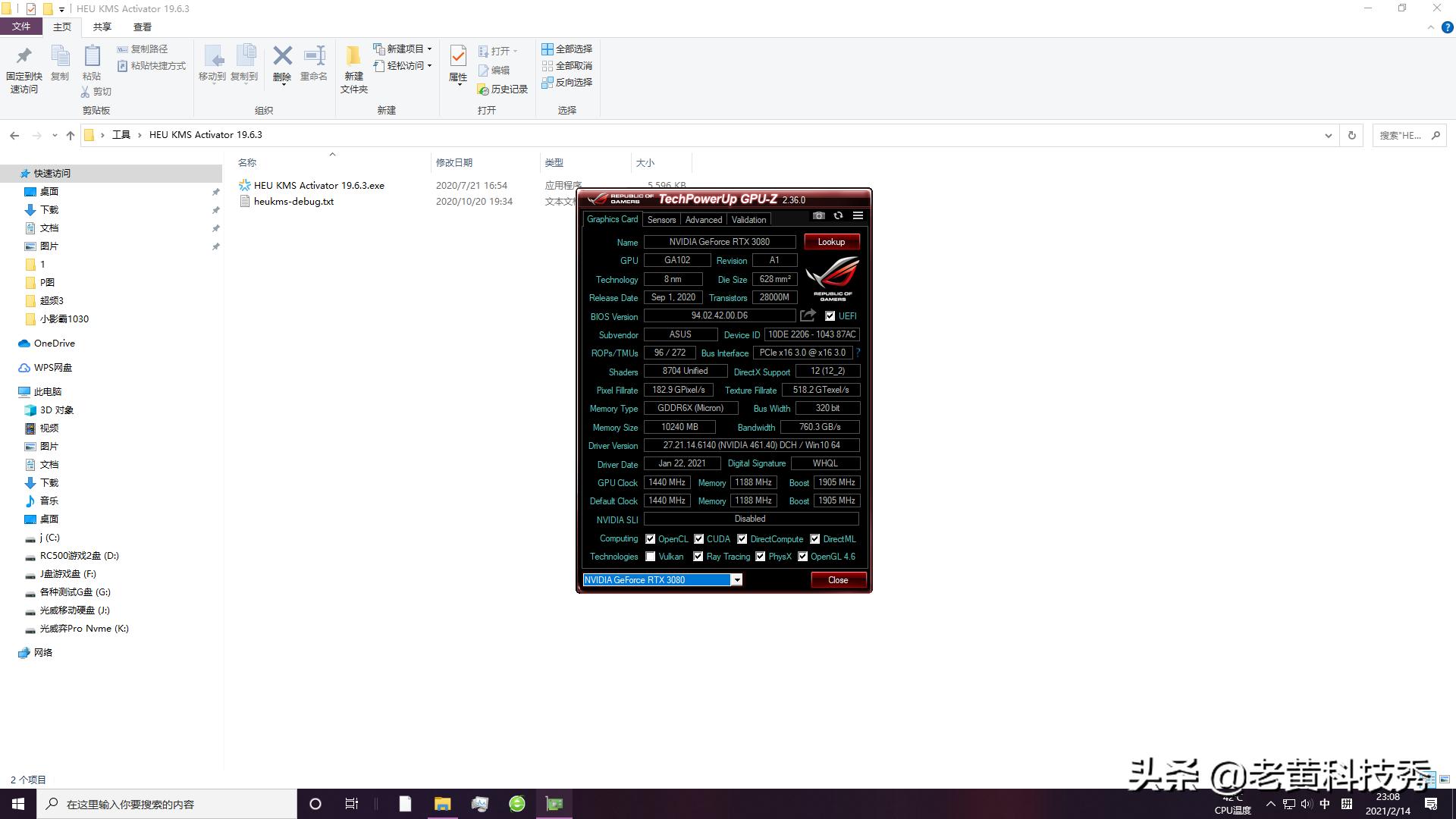
Task: Click the GPU-Z refresh icon
Action: coord(838,216)
